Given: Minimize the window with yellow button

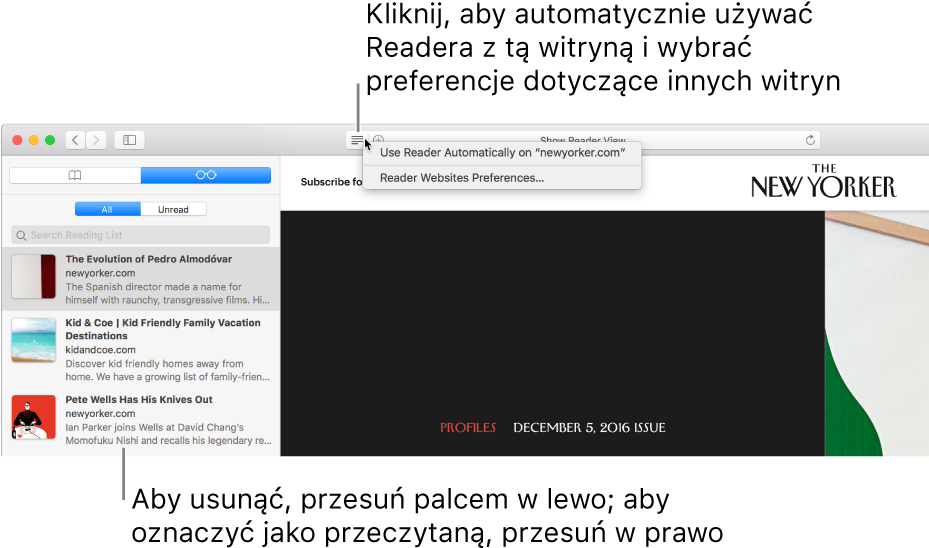Looking at the screenshot, I should (34, 140).
